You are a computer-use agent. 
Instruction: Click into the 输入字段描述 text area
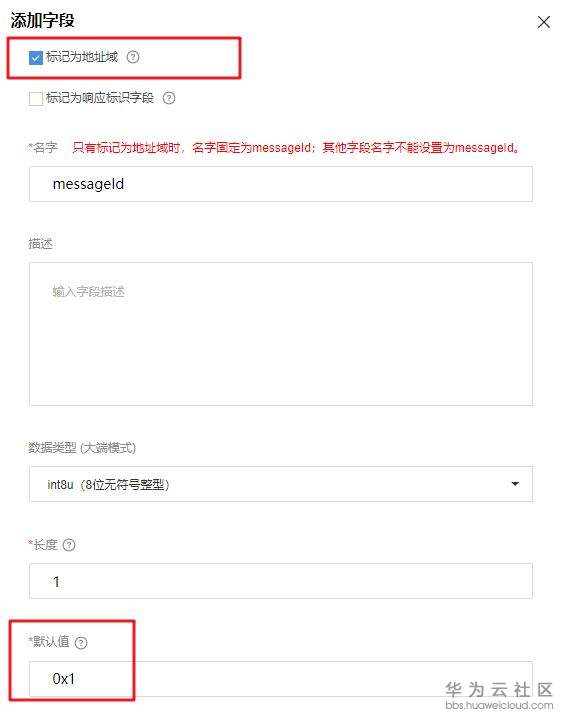(x=281, y=334)
